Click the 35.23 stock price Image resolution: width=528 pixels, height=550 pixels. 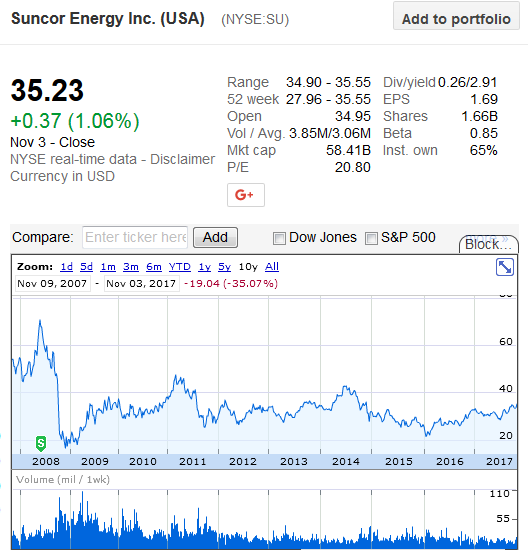(47, 90)
